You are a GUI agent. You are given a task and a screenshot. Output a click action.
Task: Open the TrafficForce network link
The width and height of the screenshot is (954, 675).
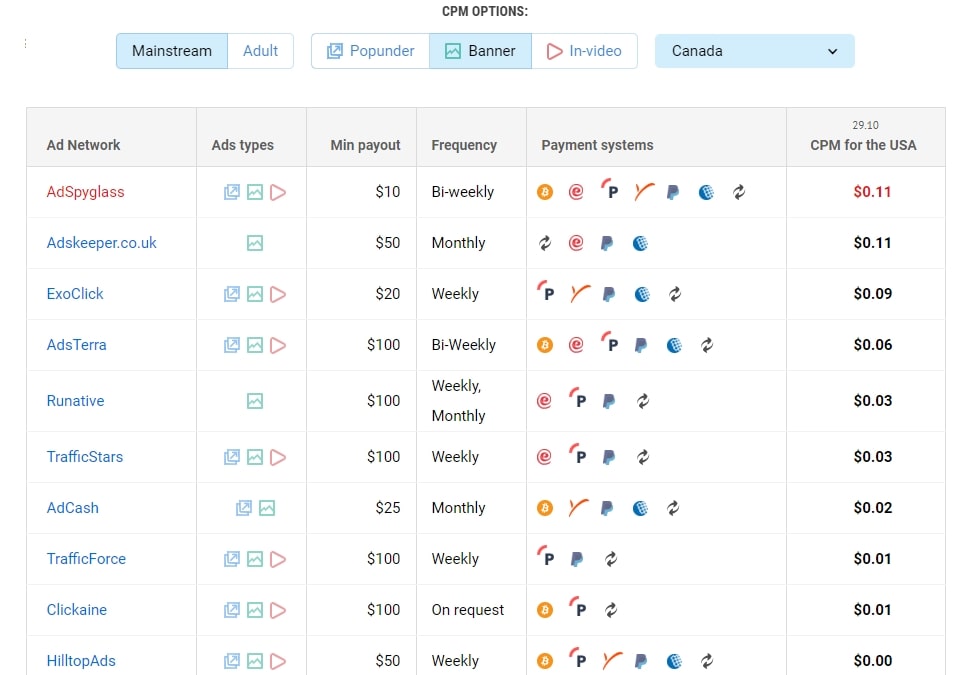[86, 559]
